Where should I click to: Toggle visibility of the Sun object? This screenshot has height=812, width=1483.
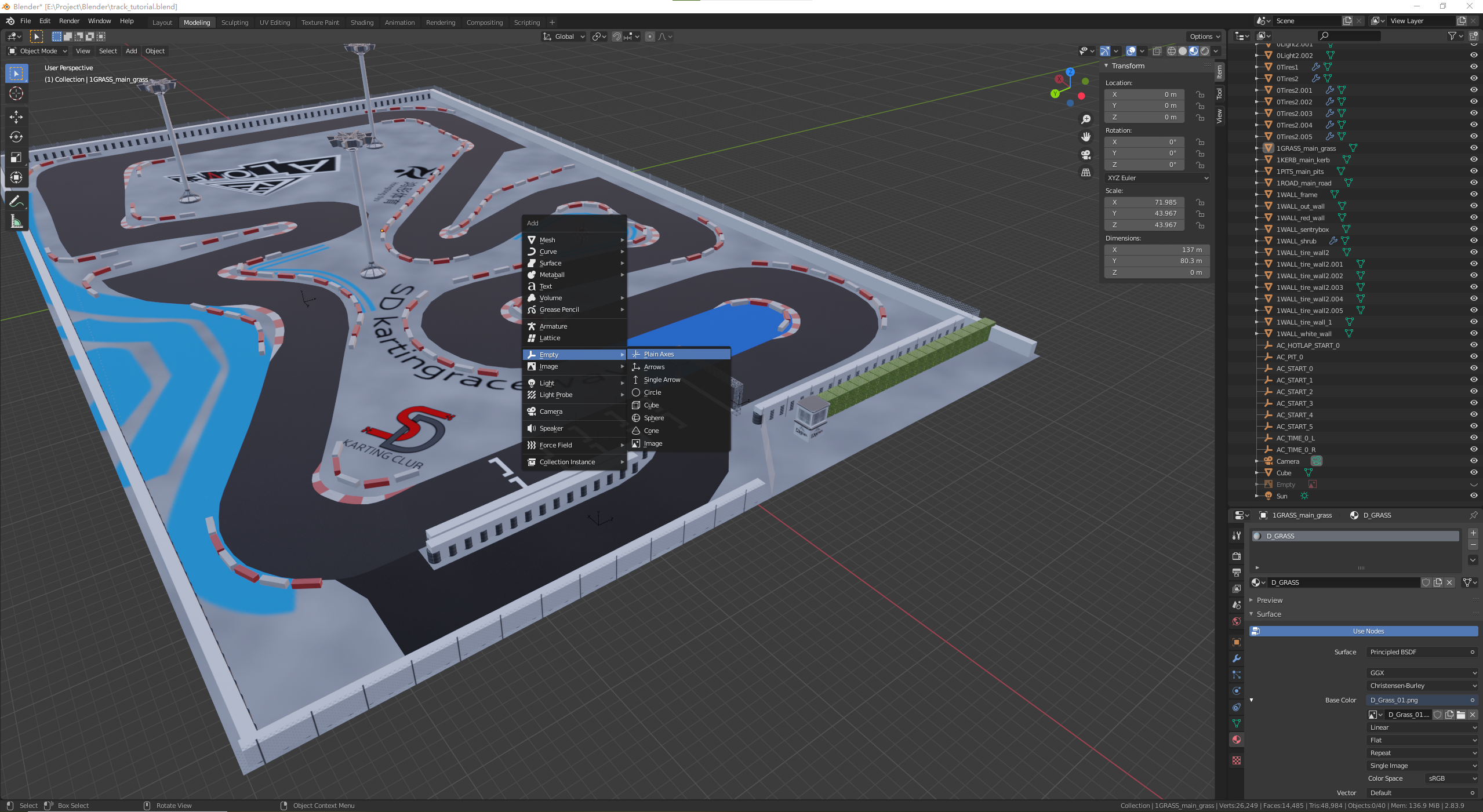pyautogui.click(x=1473, y=496)
